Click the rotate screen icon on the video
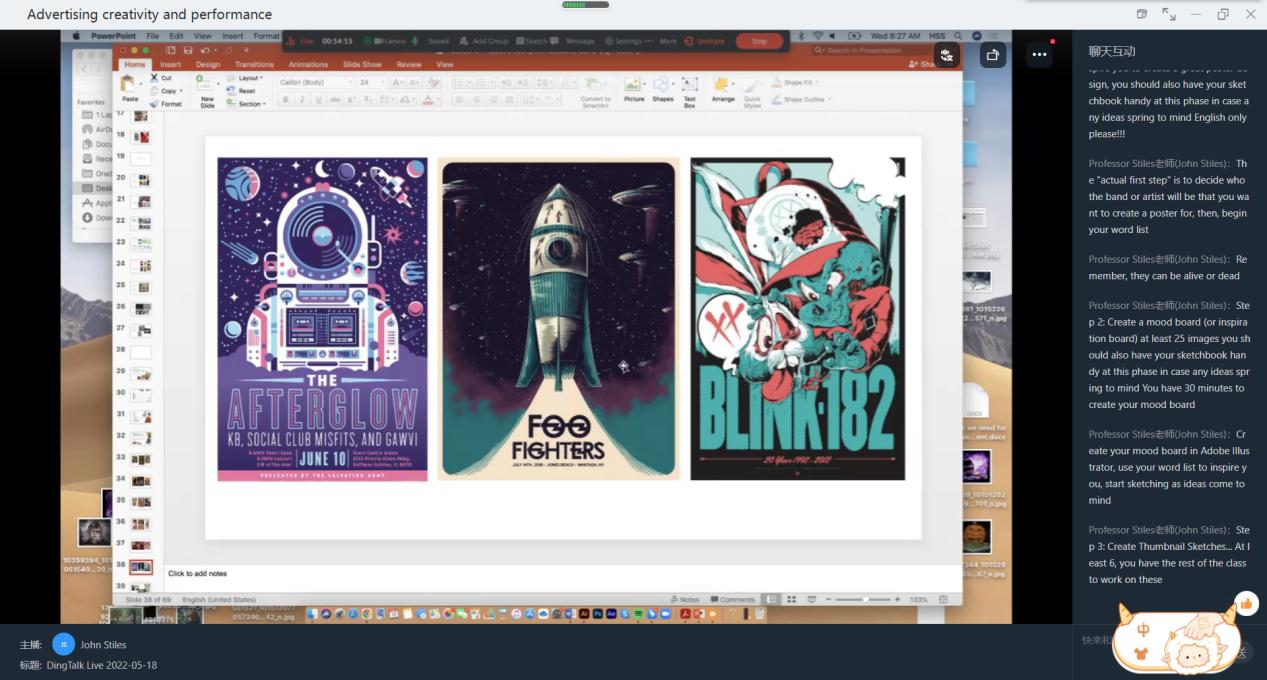Image resolution: width=1267 pixels, height=680 pixels. pyautogui.click(x=992, y=56)
